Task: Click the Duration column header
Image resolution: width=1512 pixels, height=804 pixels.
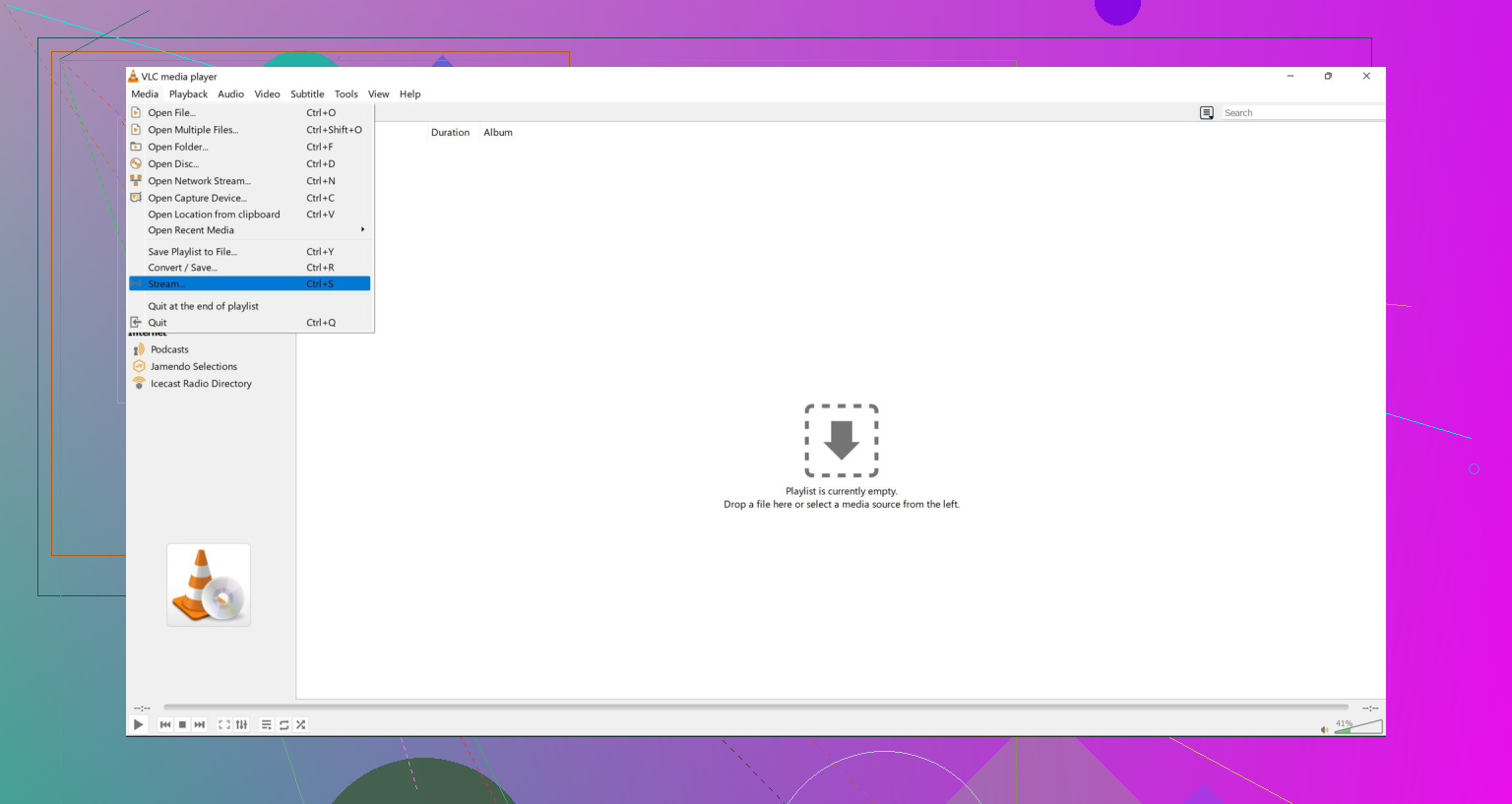Action: 450,133
